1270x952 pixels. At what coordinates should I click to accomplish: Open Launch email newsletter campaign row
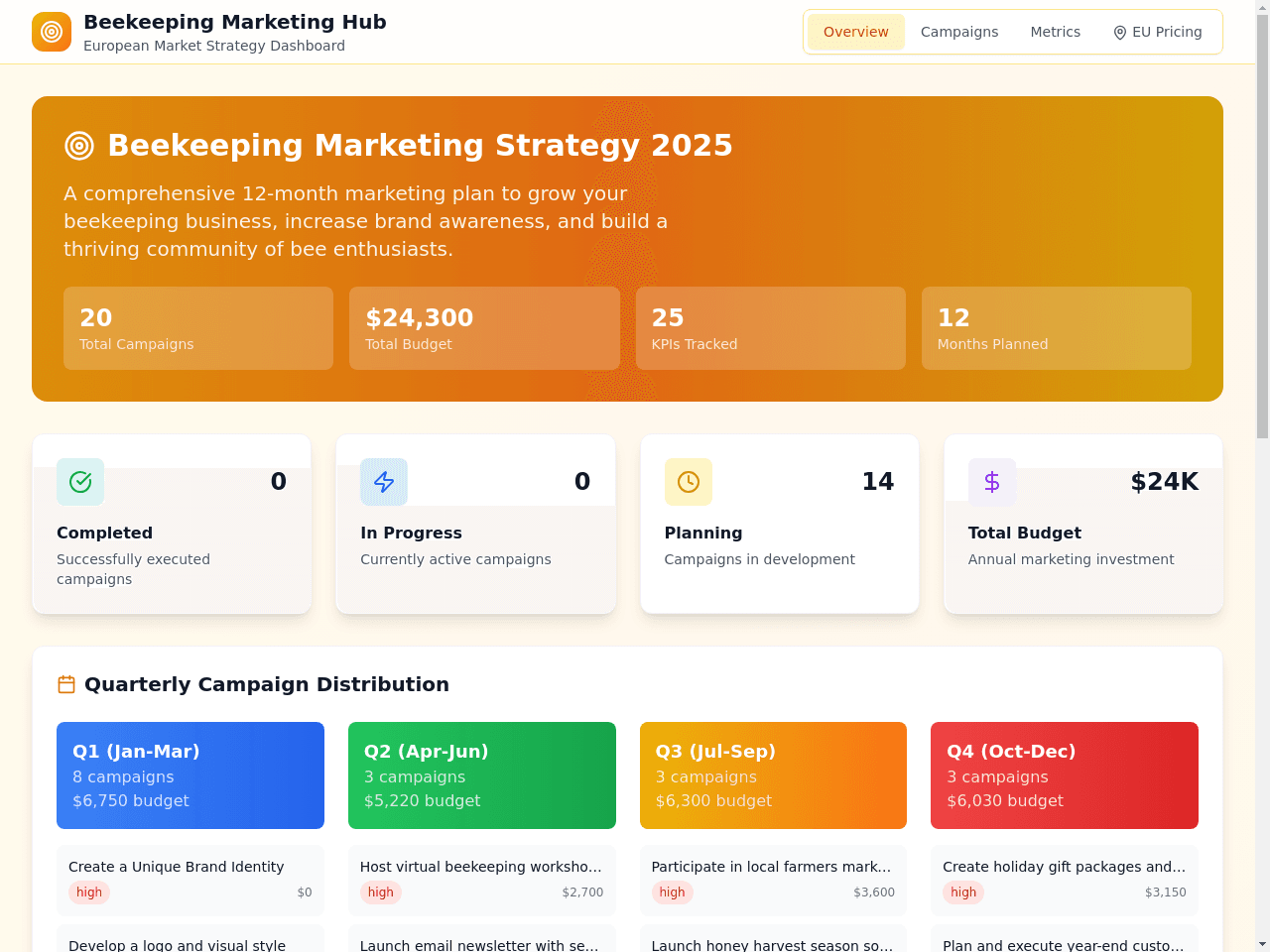click(x=482, y=939)
